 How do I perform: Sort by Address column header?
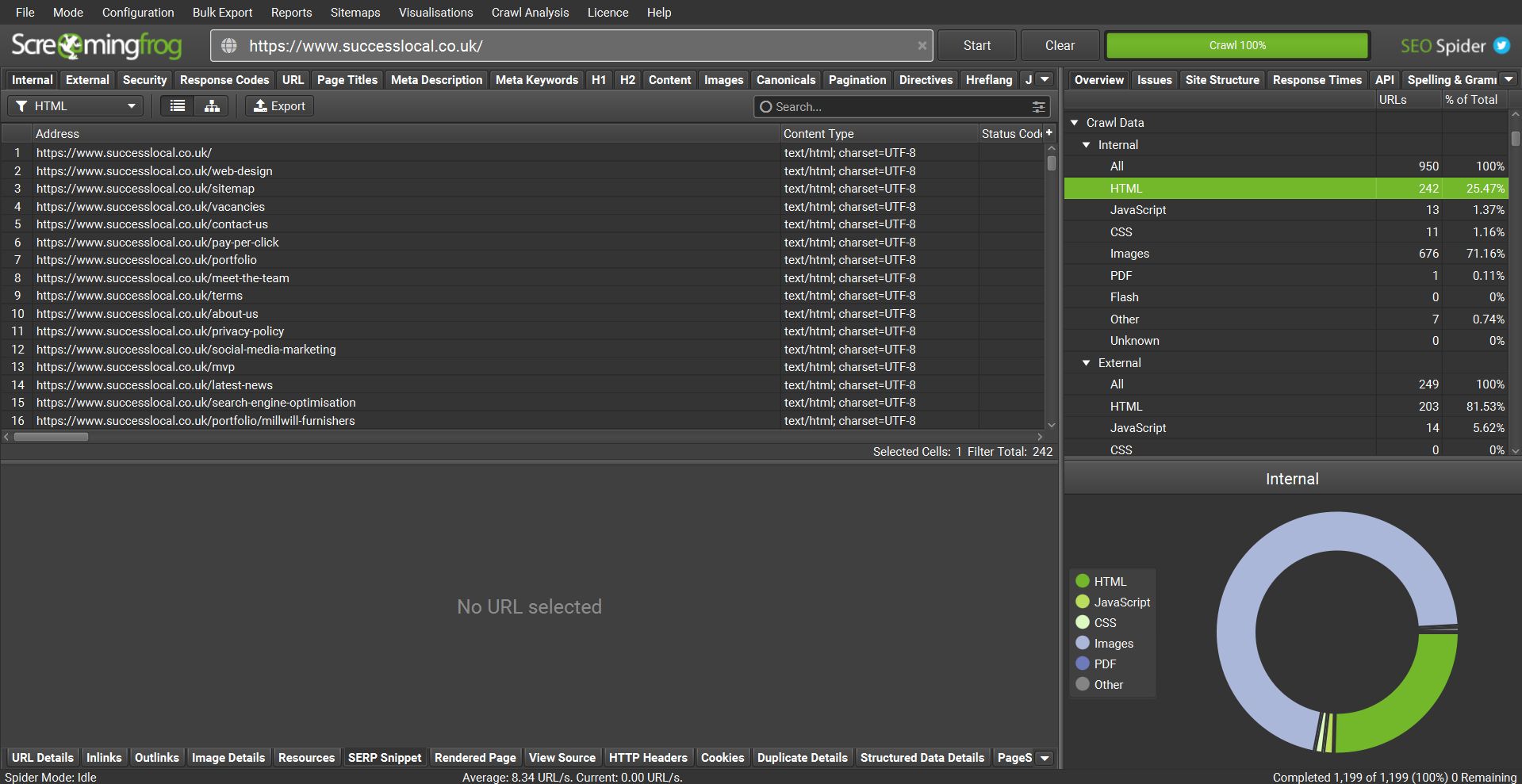406,134
